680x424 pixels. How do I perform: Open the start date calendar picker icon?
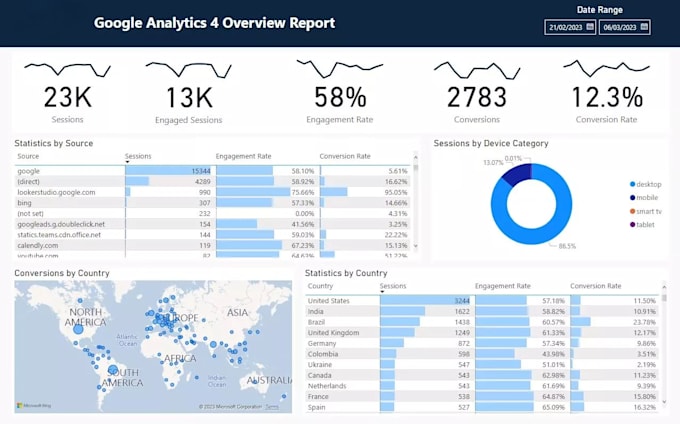[x=590, y=27]
